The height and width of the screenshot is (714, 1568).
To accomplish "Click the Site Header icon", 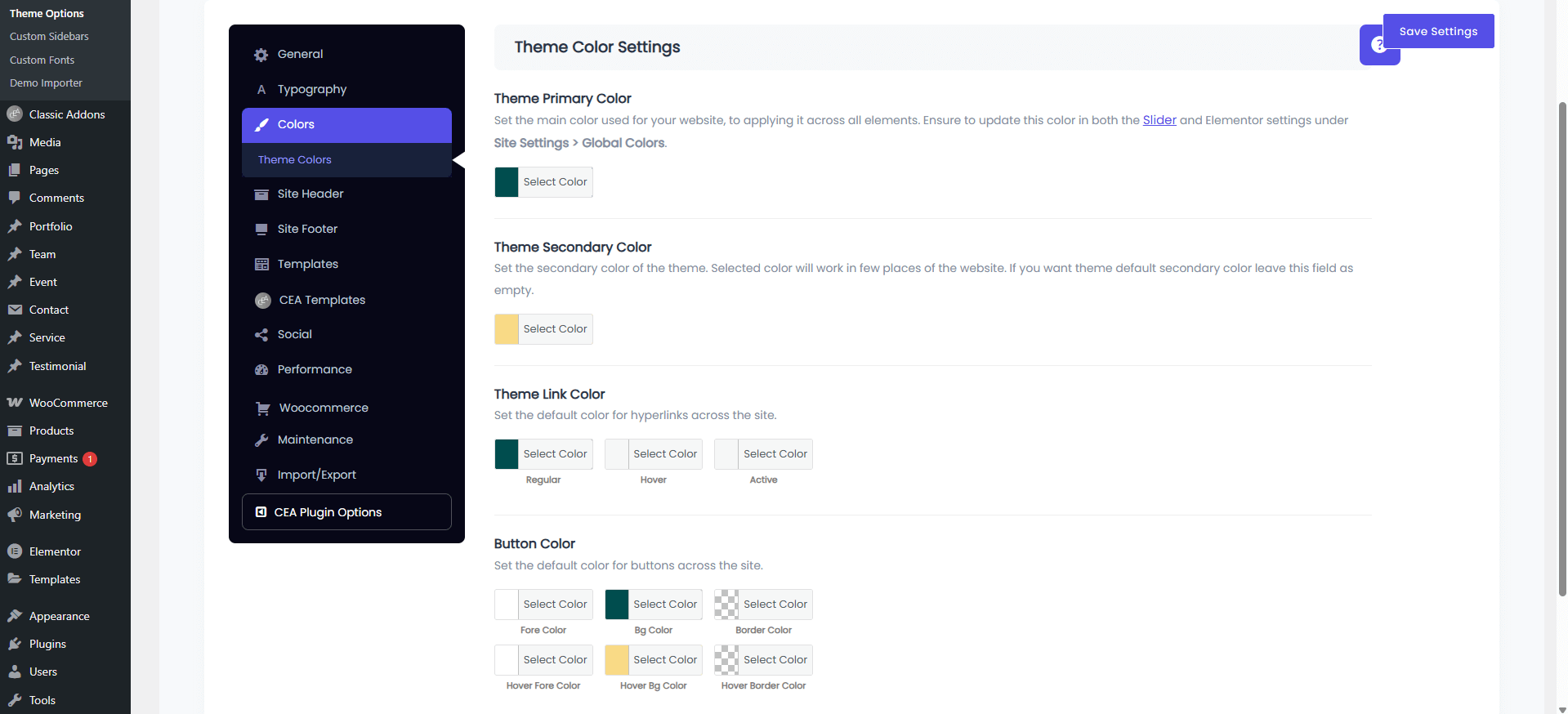I will (x=261, y=194).
